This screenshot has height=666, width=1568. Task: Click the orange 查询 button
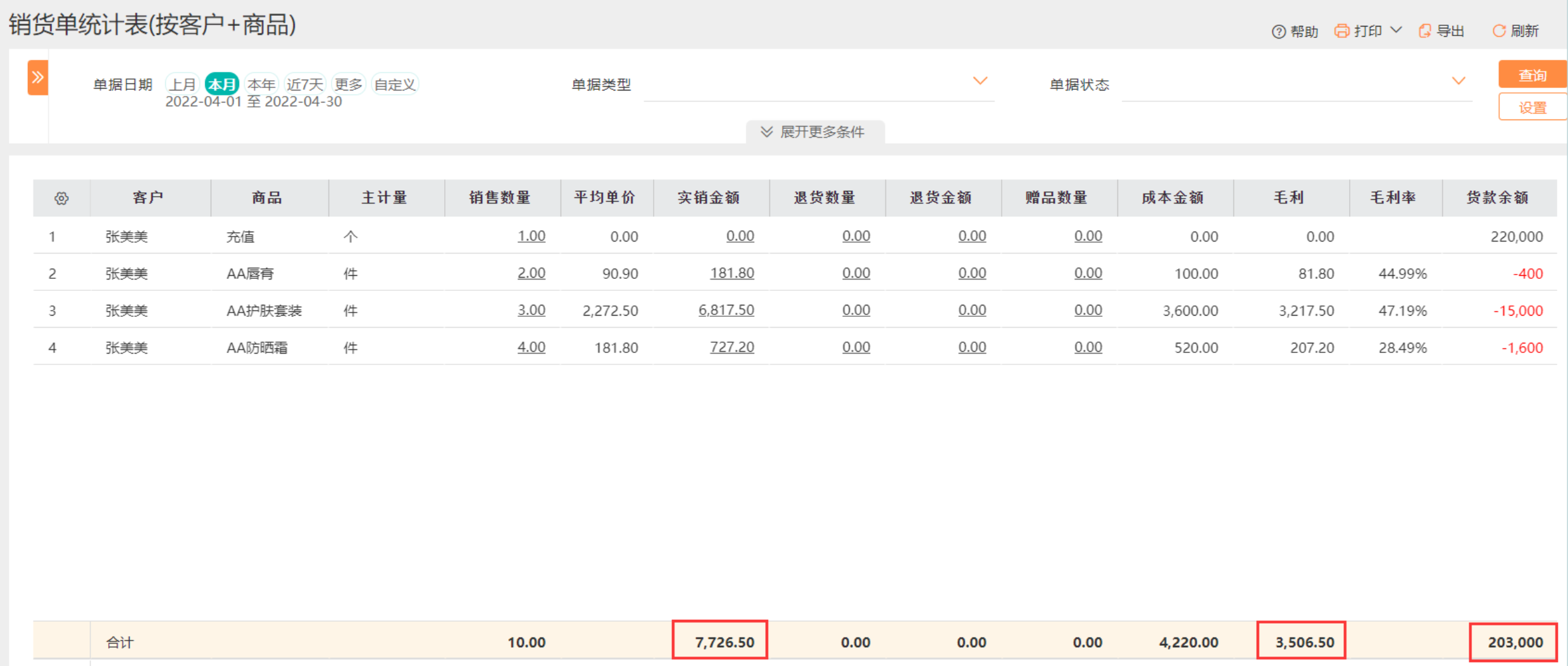click(x=1531, y=75)
